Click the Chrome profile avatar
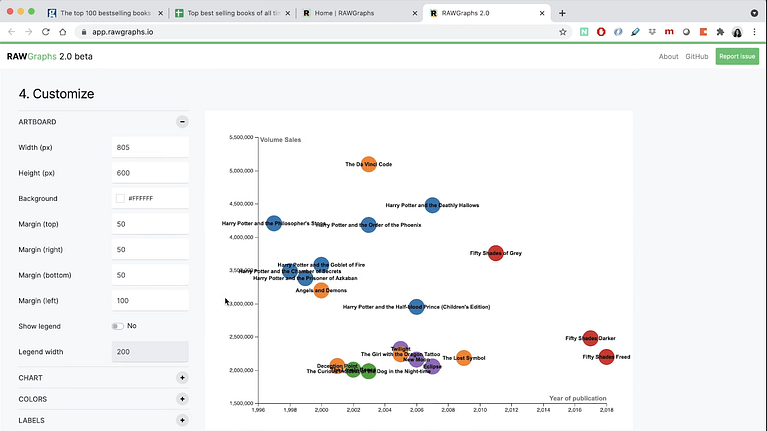Viewport: 767px width, 431px height. tap(737, 32)
